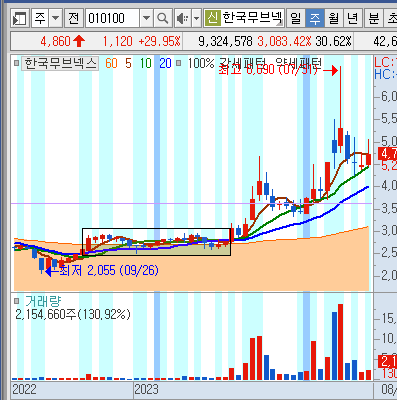Click the LC: readout beside chart
Screen dimensions: 397x400
pos(385,62)
